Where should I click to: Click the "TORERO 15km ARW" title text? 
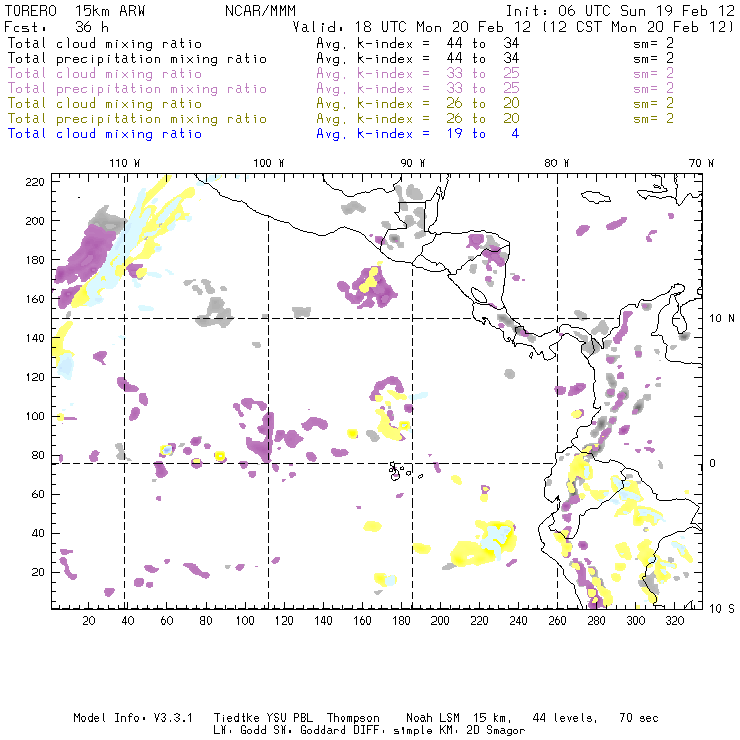pyautogui.click(x=75, y=11)
